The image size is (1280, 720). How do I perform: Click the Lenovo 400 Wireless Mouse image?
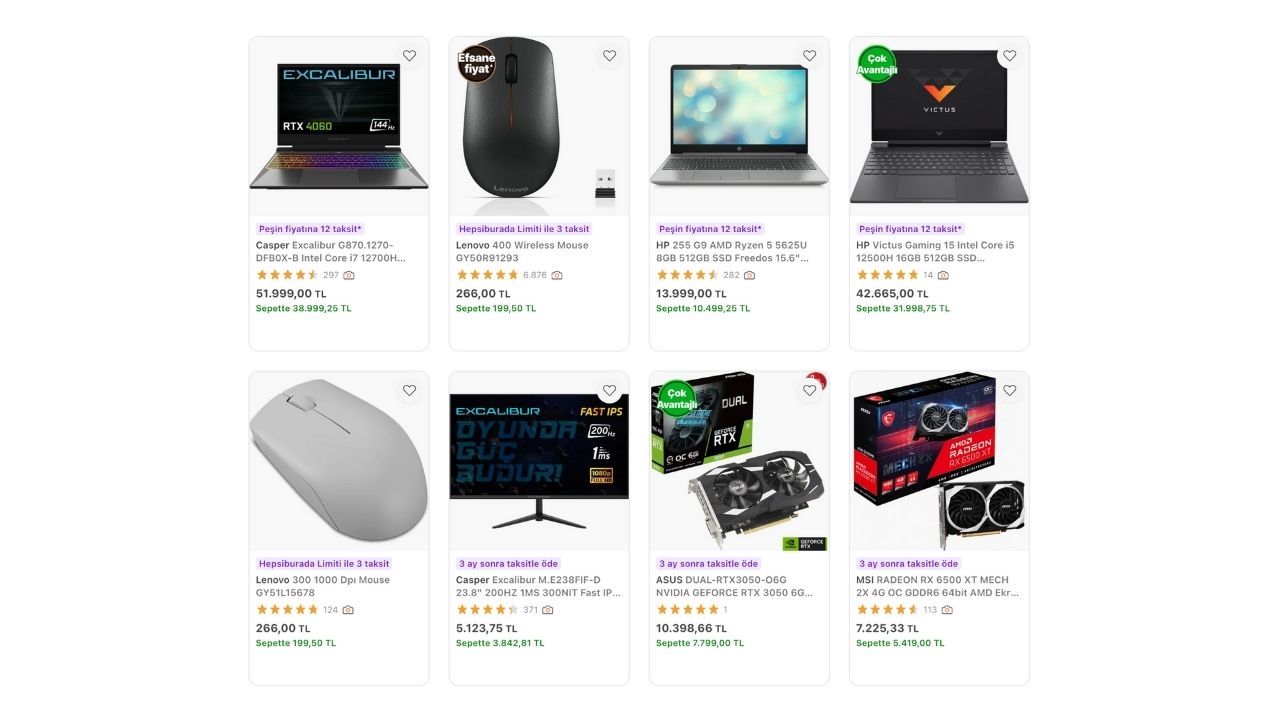[x=539, y=126]
